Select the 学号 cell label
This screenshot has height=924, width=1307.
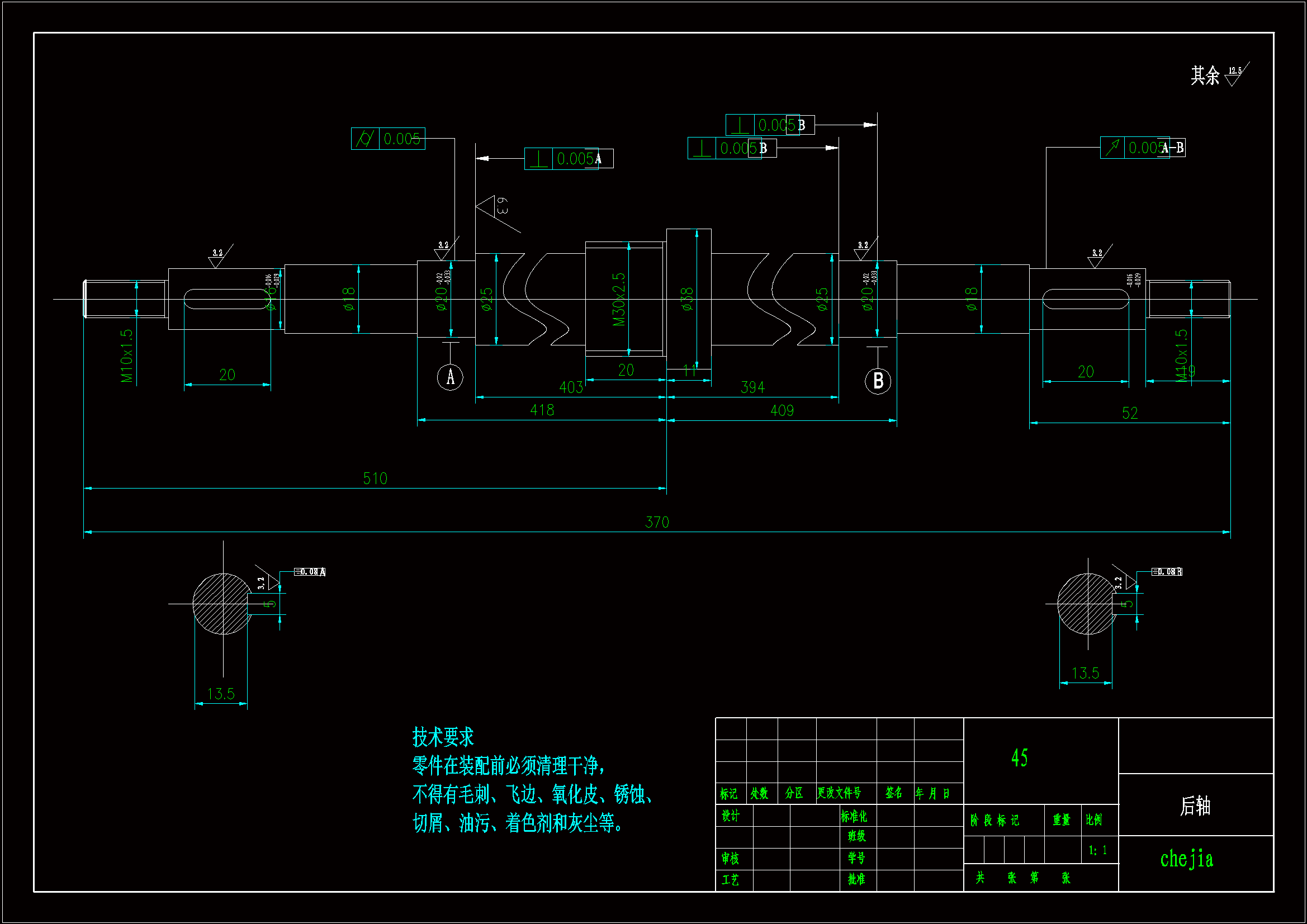(x=857, y=858)
